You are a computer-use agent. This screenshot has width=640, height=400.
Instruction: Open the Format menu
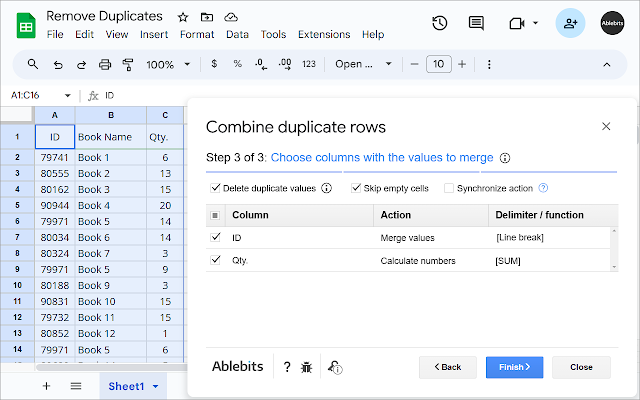click(197, 34)
